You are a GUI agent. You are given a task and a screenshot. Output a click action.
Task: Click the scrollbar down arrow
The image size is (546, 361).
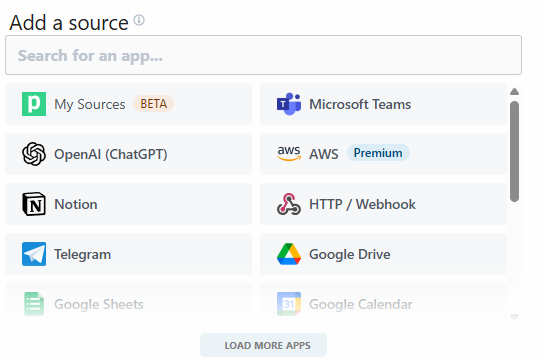point(514,317)
